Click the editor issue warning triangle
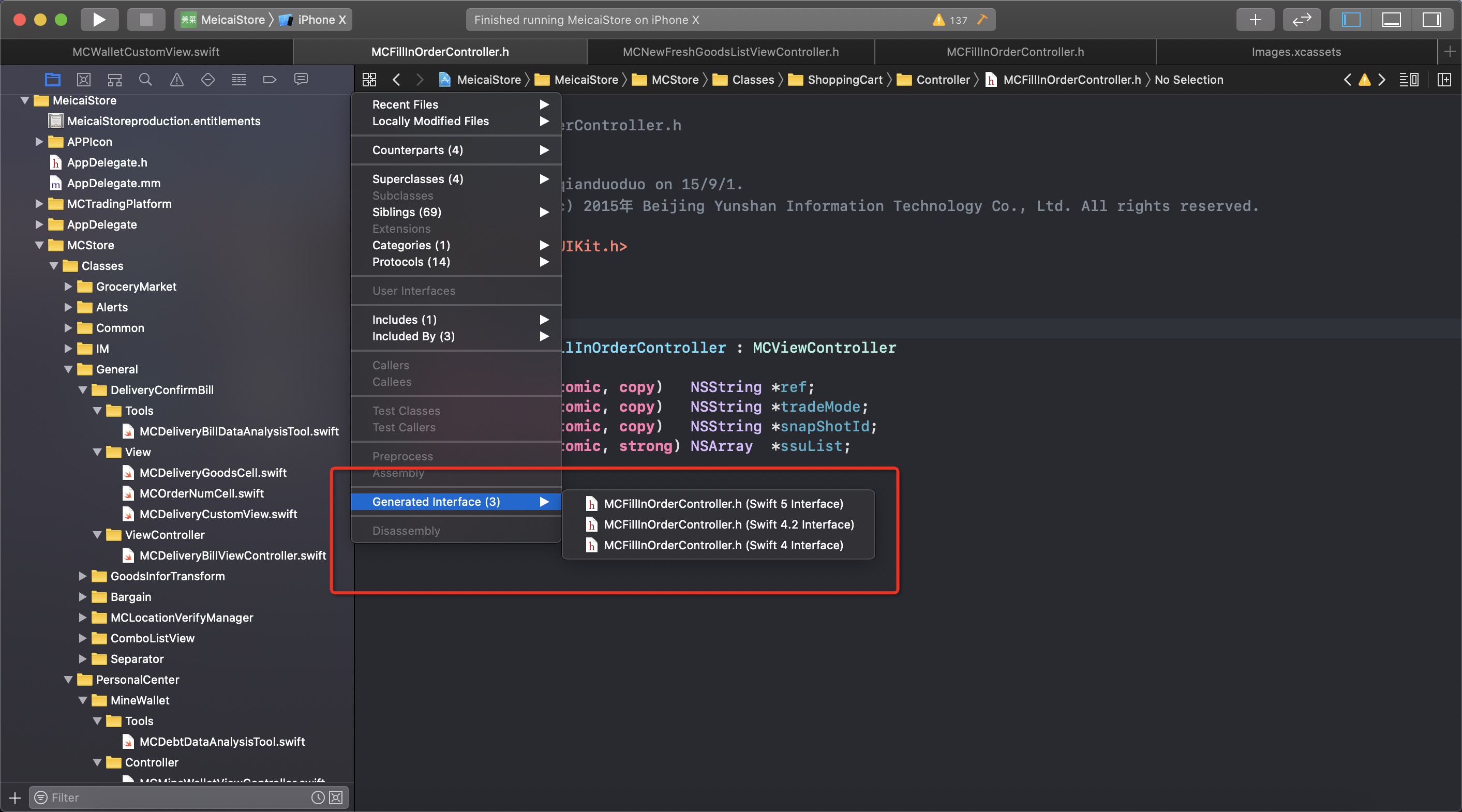 pos(1364,80)
